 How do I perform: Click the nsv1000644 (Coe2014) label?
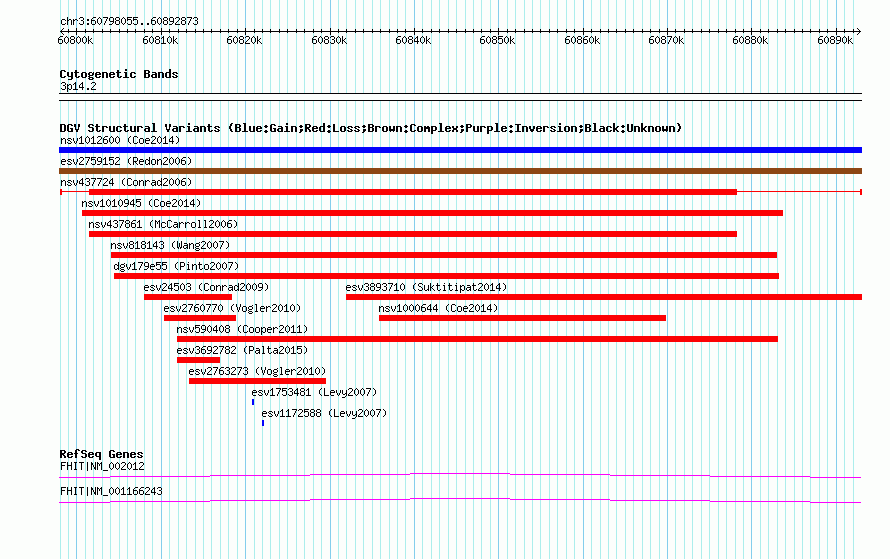tap(438, 308)
